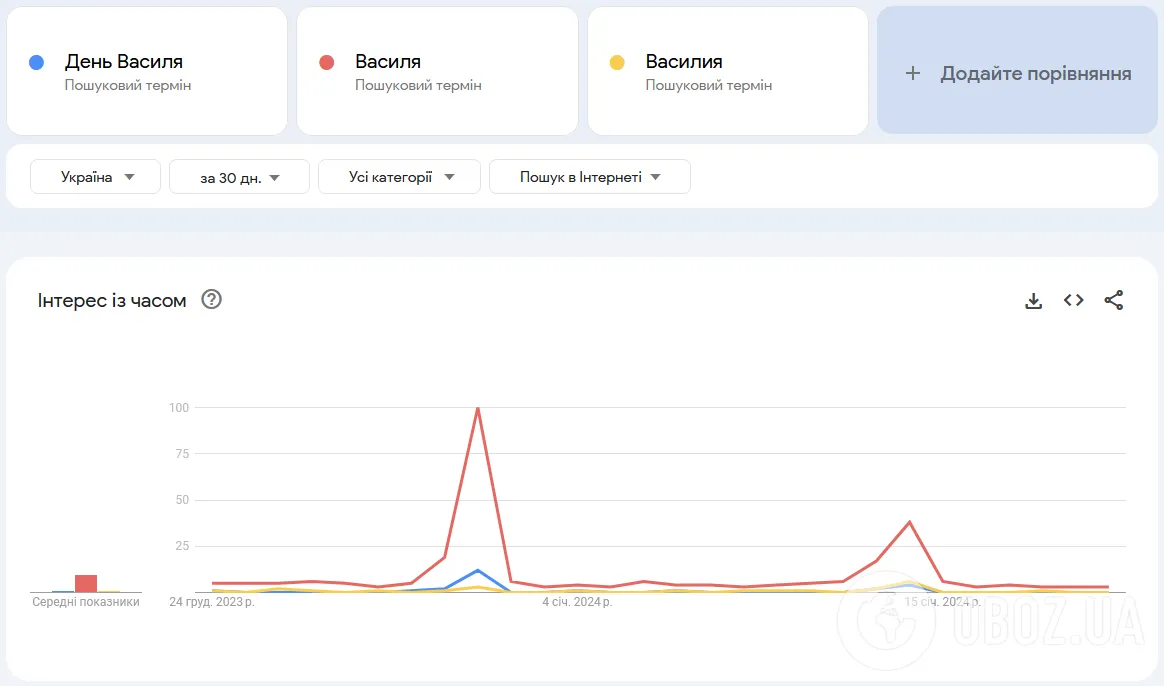Edit the День Василя search term card
The image size is (1164, 686).
point(147,71)
